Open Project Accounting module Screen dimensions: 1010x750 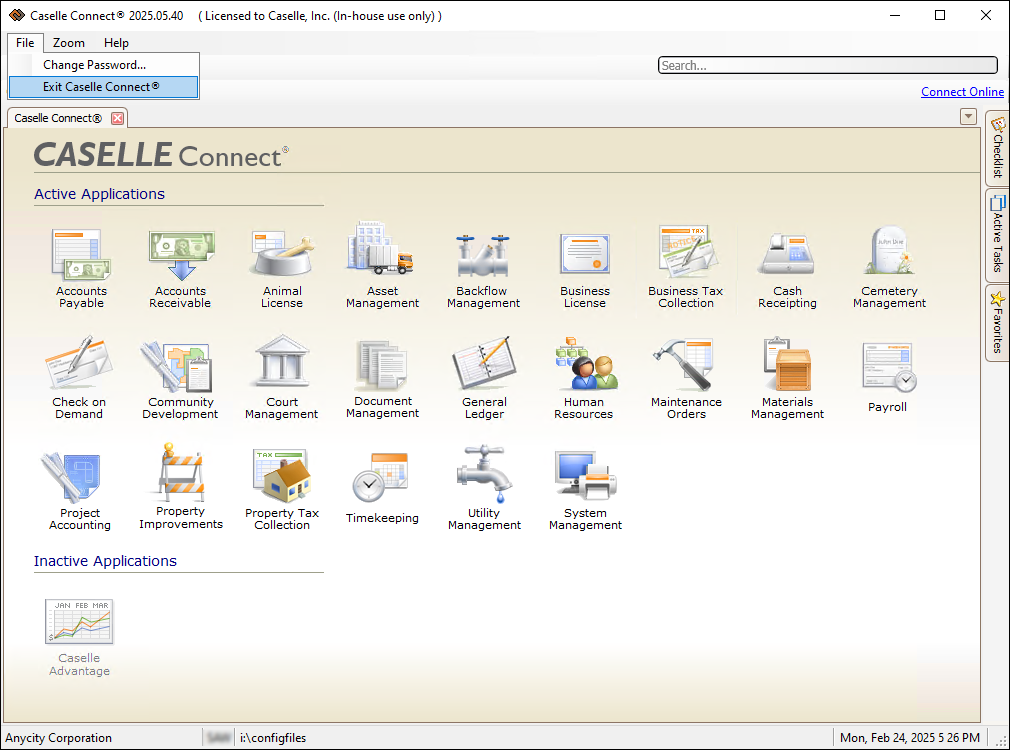pyautogui.click(x=80, y=492)
